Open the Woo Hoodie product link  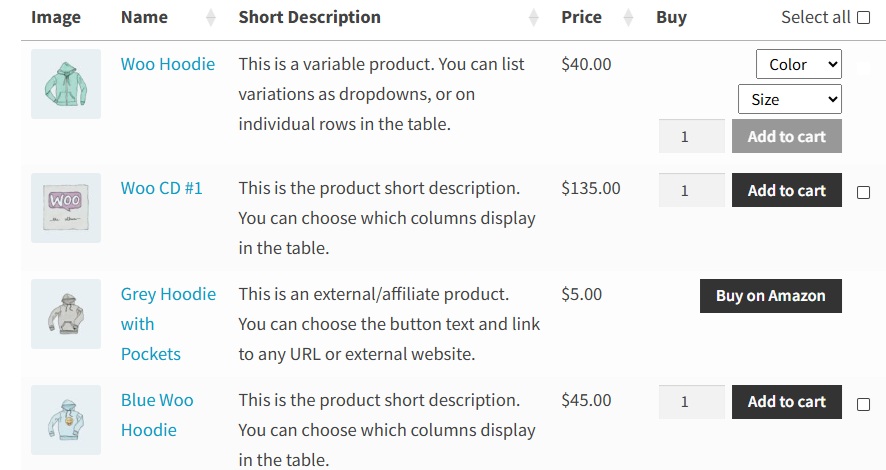coord(168,64)
